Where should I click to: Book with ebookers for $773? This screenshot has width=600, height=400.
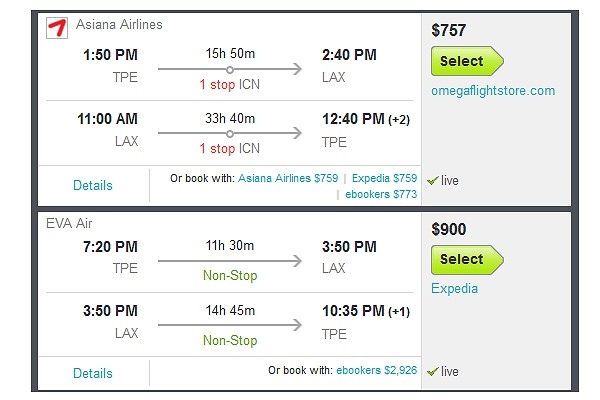(381, 193)
